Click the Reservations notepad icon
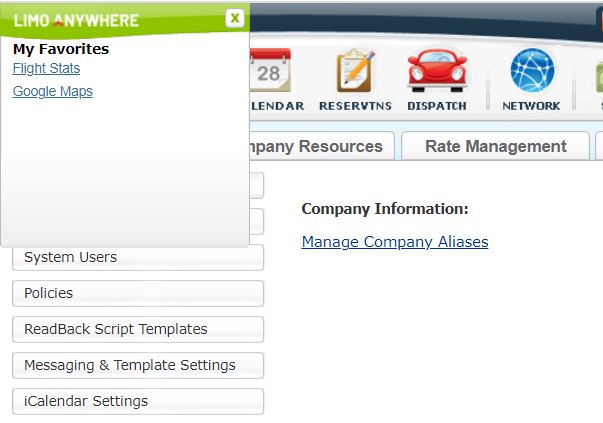The image size is (603, 423). pos(355,73)
